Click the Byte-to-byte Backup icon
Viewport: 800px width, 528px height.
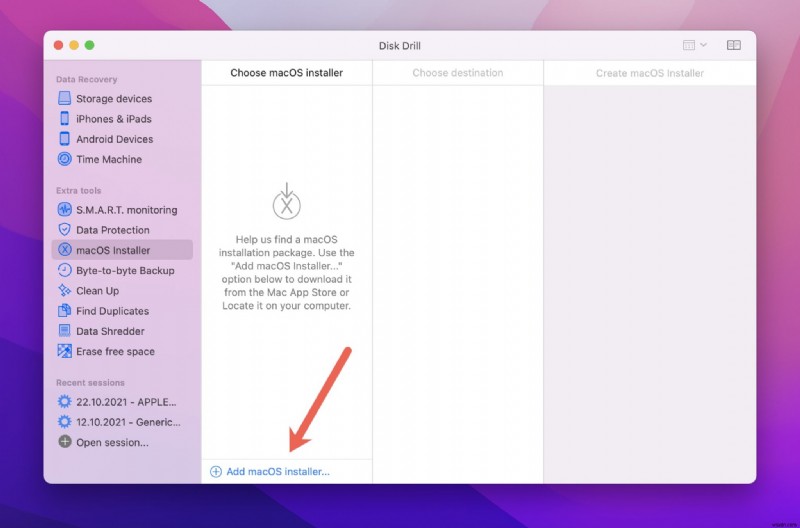pos(64,270)
